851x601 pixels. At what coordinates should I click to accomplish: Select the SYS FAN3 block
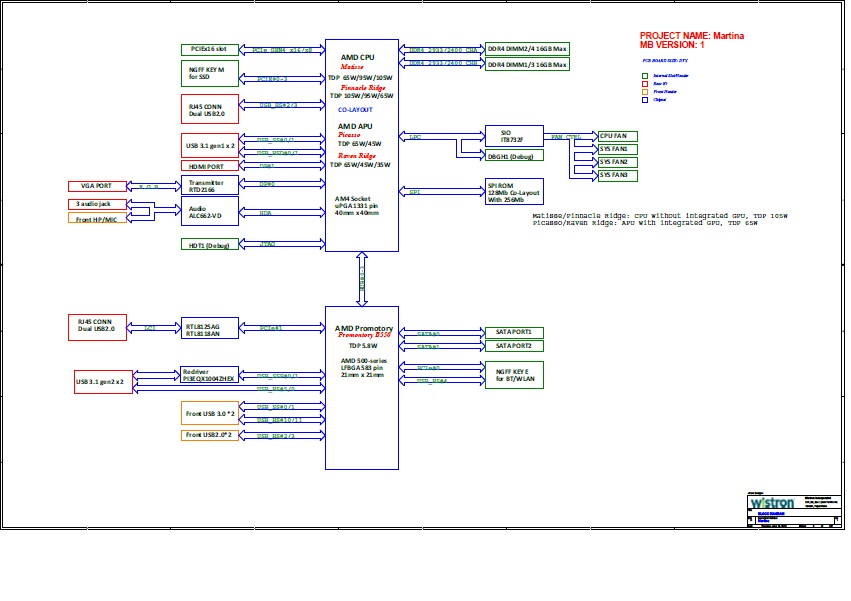pyautogui.click(x=618, y=175)
